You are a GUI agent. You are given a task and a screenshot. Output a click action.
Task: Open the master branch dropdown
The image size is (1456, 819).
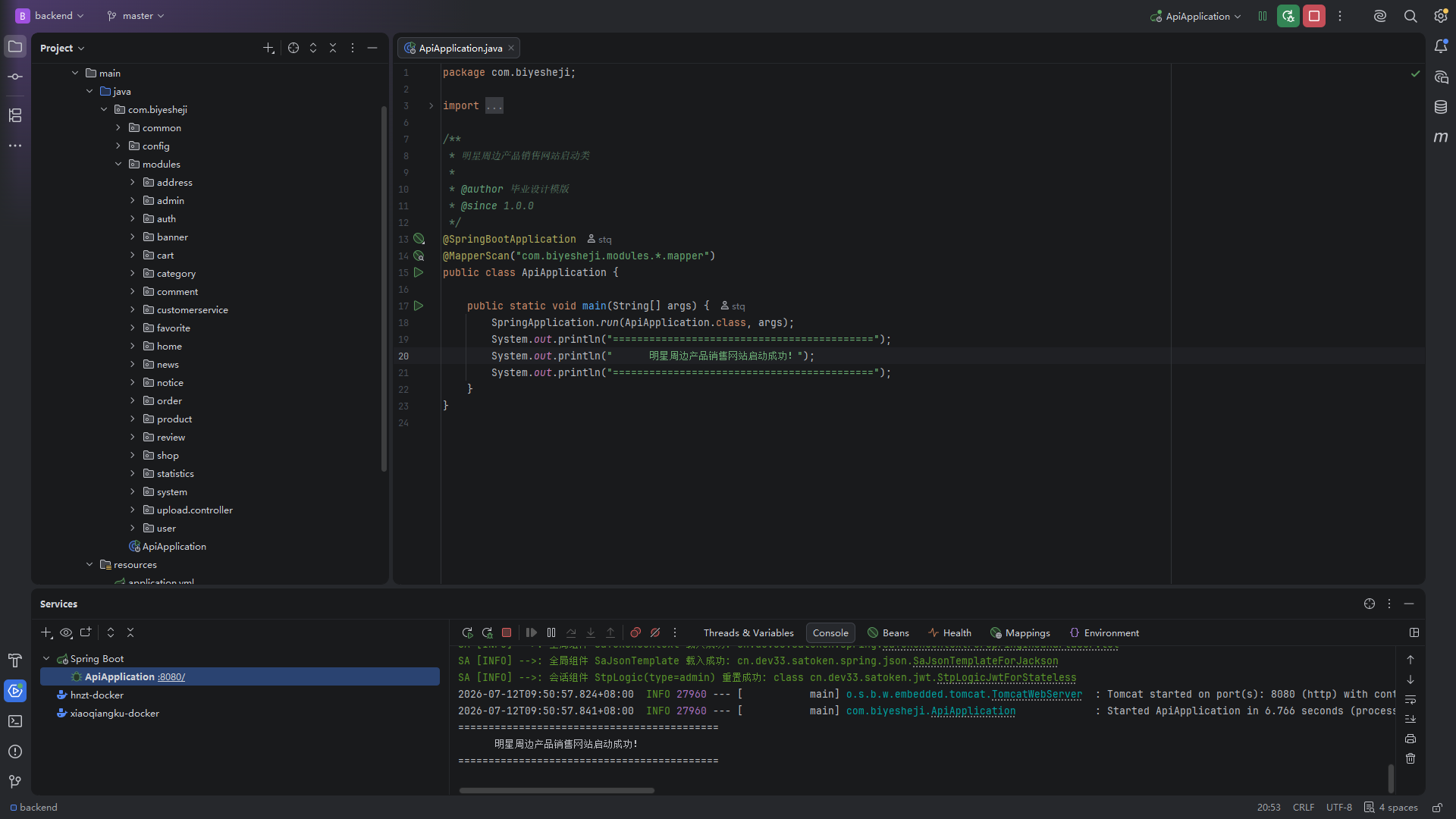point(136,16)
